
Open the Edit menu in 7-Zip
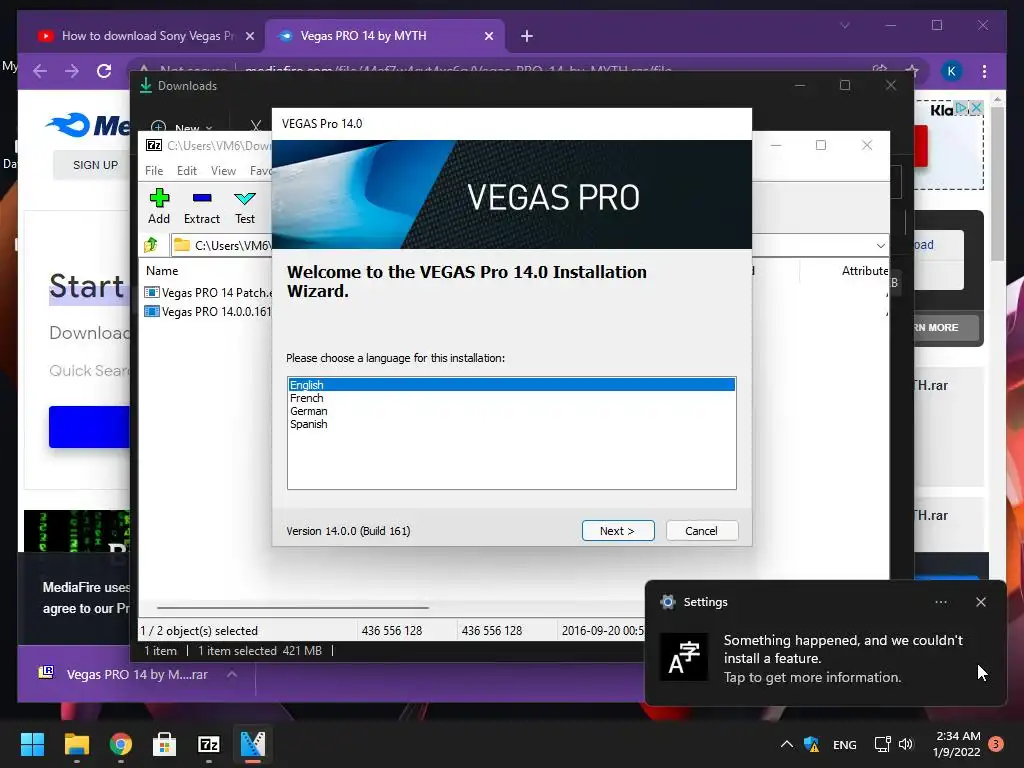tap(187, 170)
